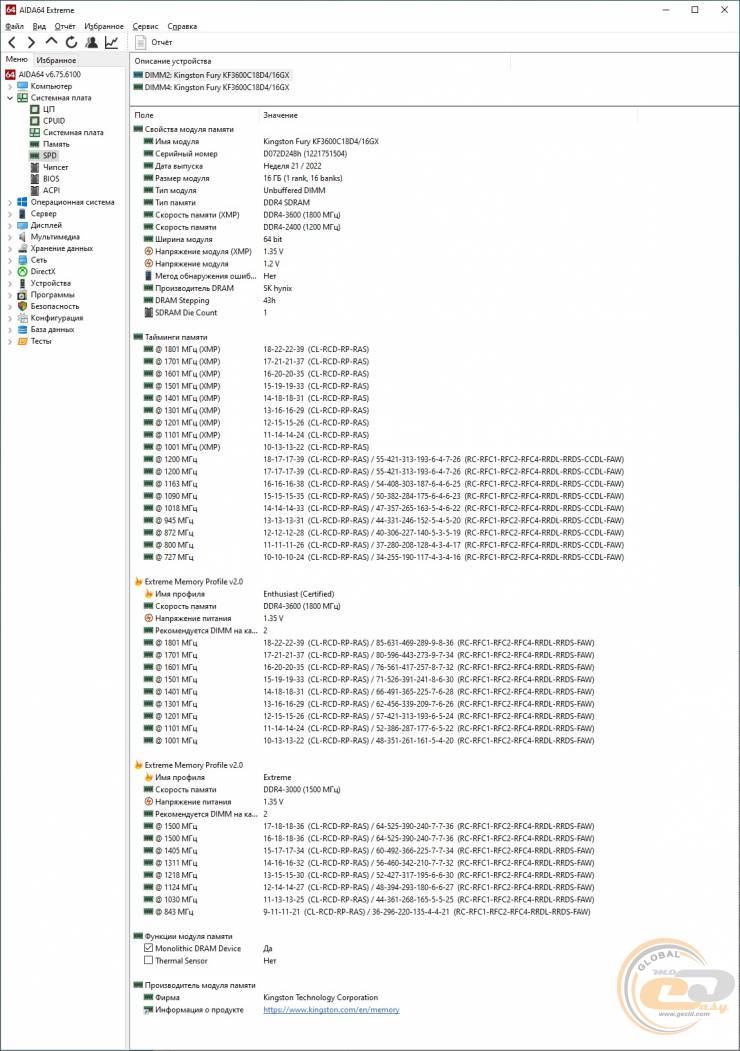Viewport: 740px width, 1051px height.
Task: Expand the Дисплей tree node
Action: 9,225
